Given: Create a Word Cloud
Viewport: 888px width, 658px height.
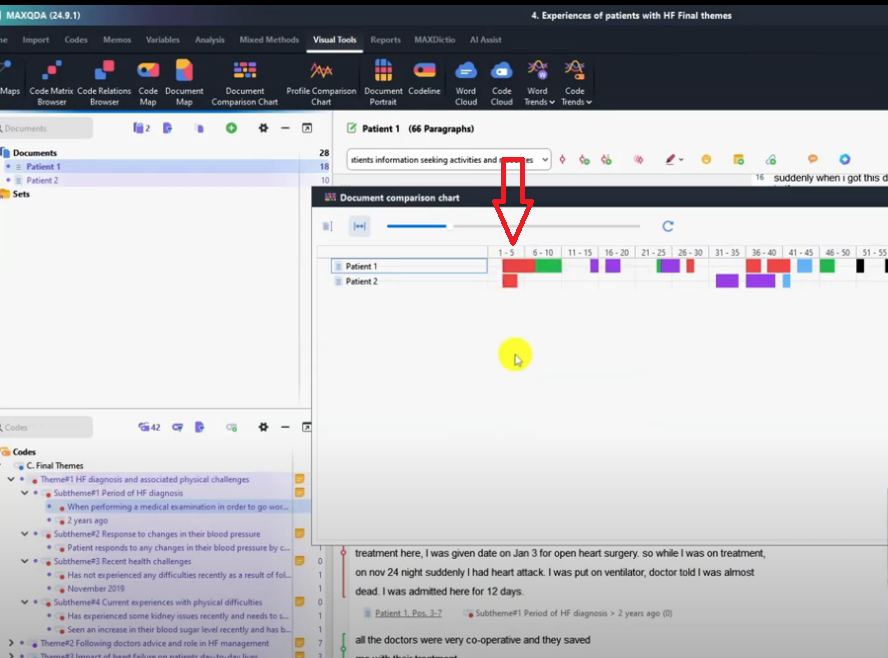Looking at the screenshot, I should (466, 83).
